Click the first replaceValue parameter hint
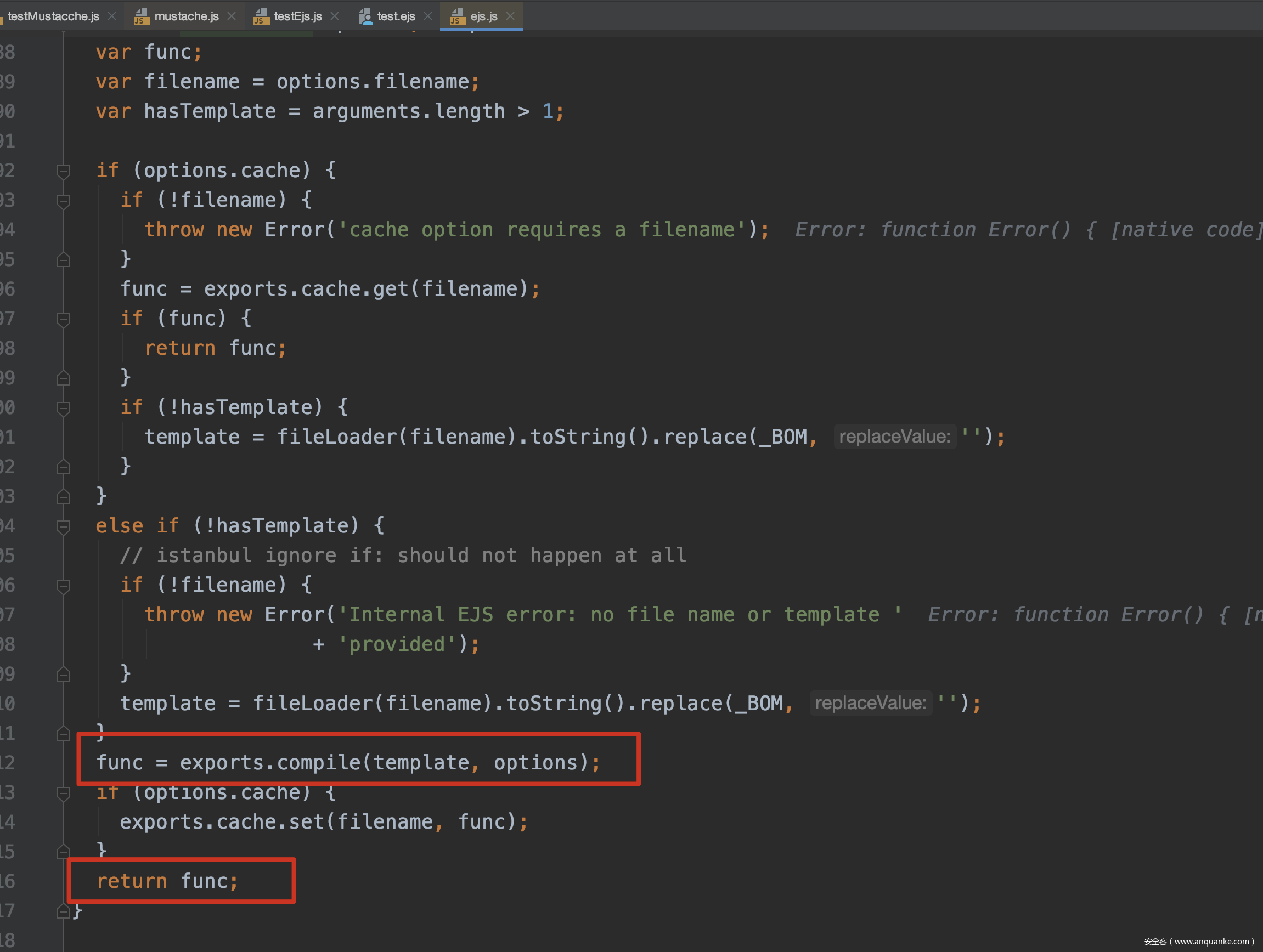Screen dimensions: 1263x952 click(894, 437)
